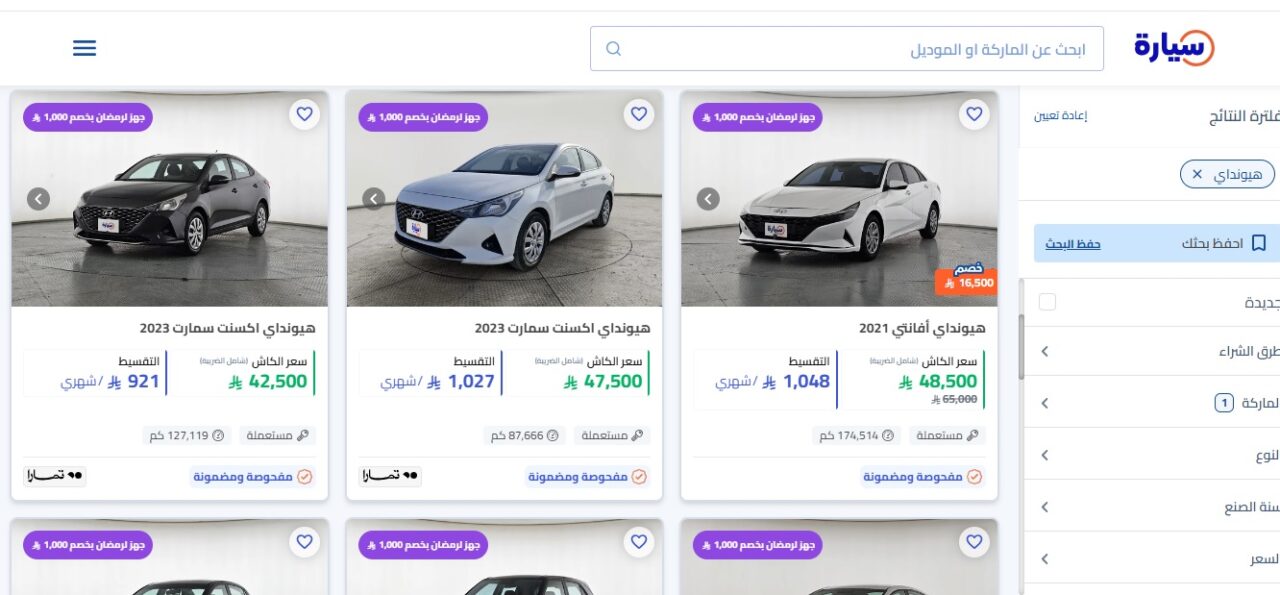Click the heart favorite icon on هيونداي أفانتي 2021
Viewport: 1280px width, 595px height.
(x=974, y=113)
